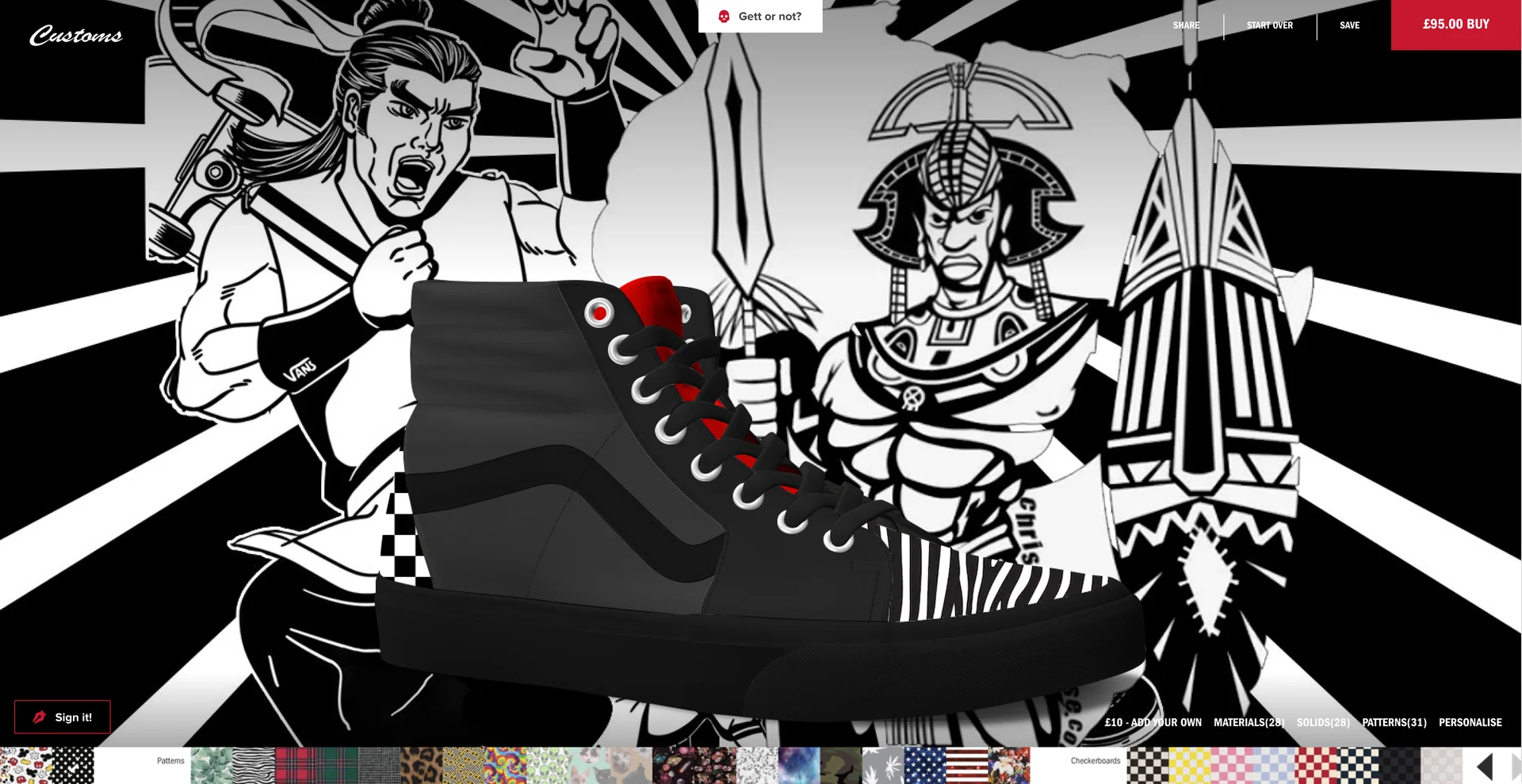1522x784 pixels.
Task: Click the red lips Sign it! icon
Action: (39, 717)
